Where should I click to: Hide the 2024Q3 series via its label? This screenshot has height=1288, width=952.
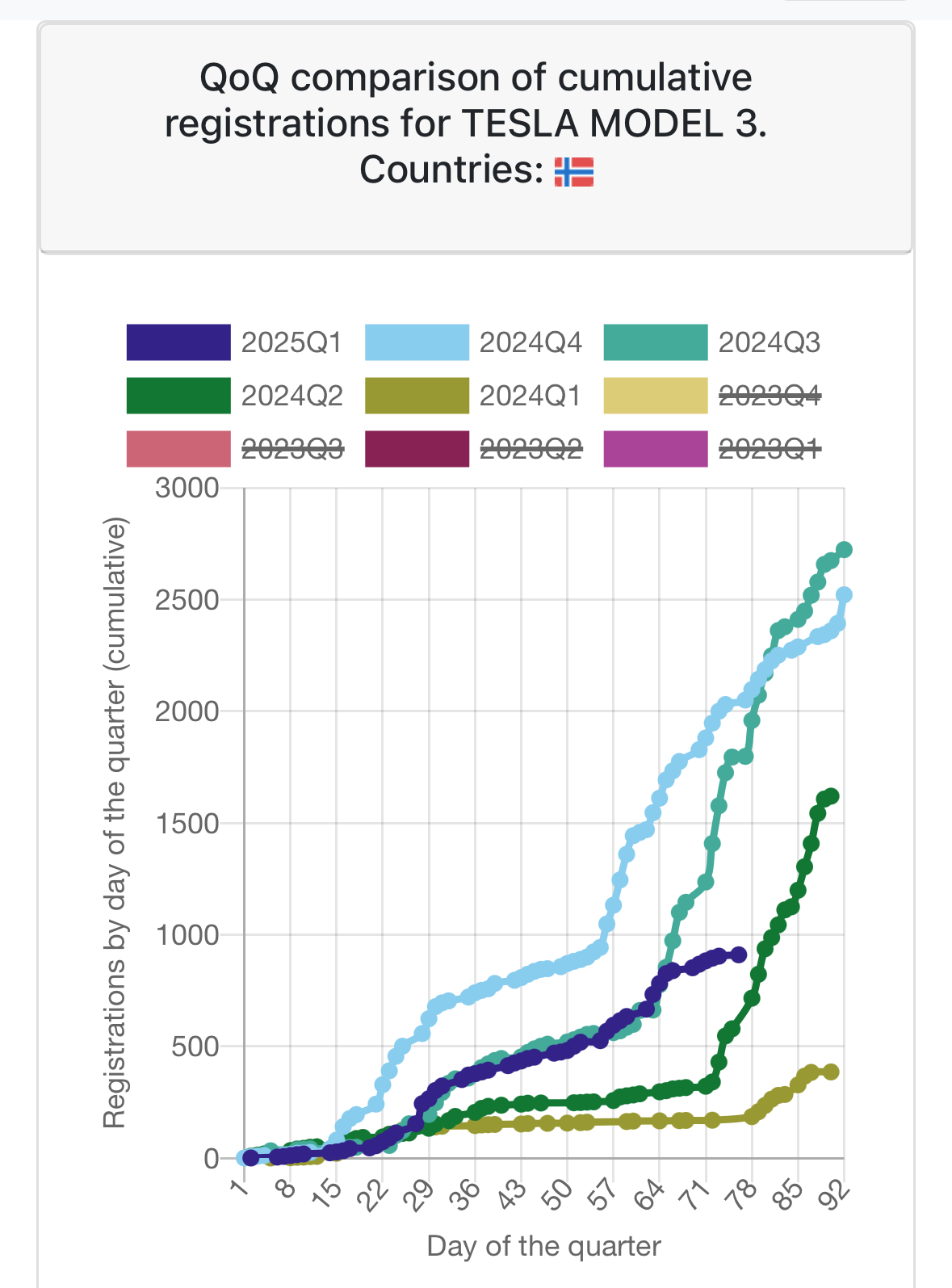click(x=770, y=342)
